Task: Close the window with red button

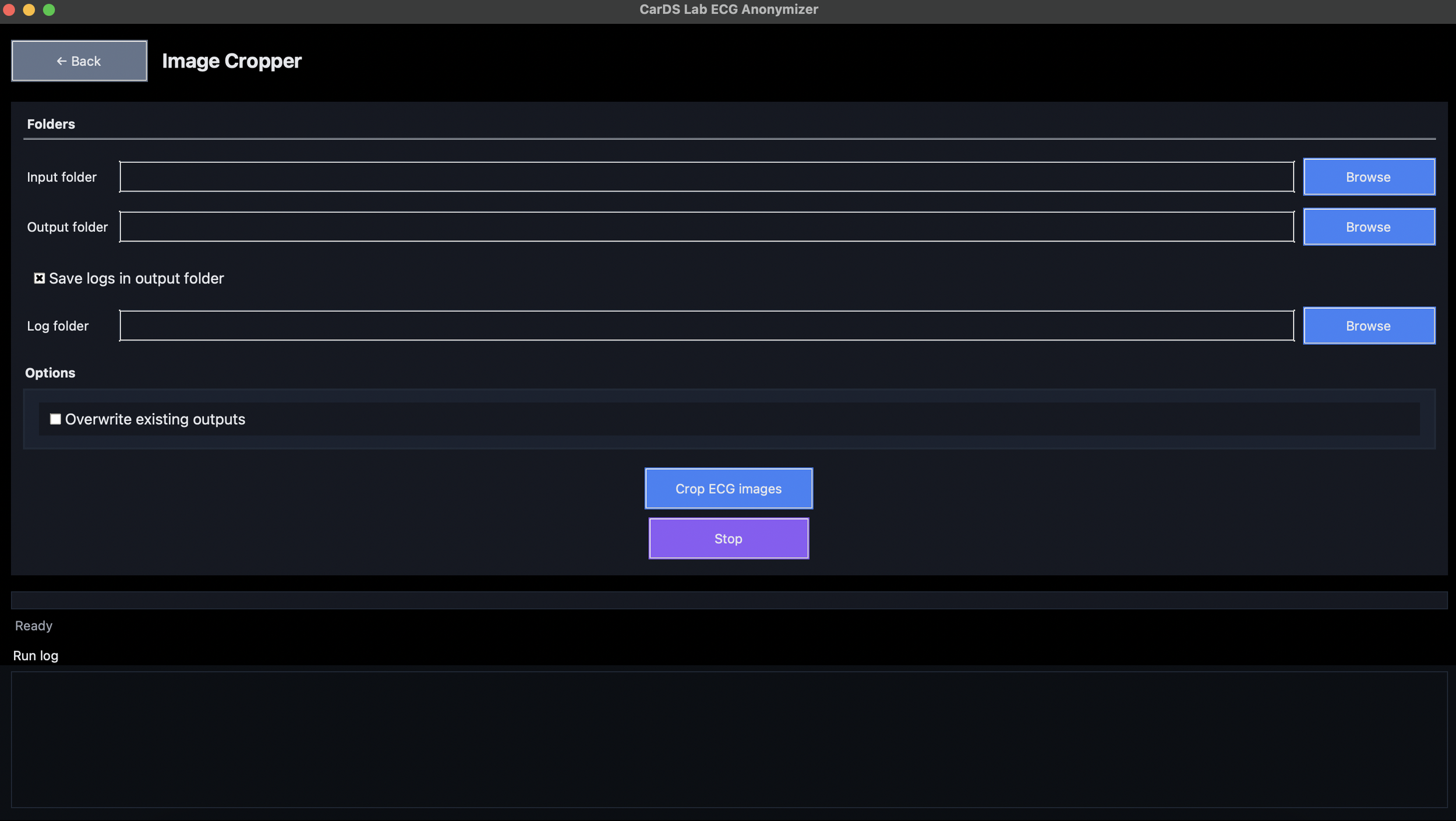Action: 9,10
